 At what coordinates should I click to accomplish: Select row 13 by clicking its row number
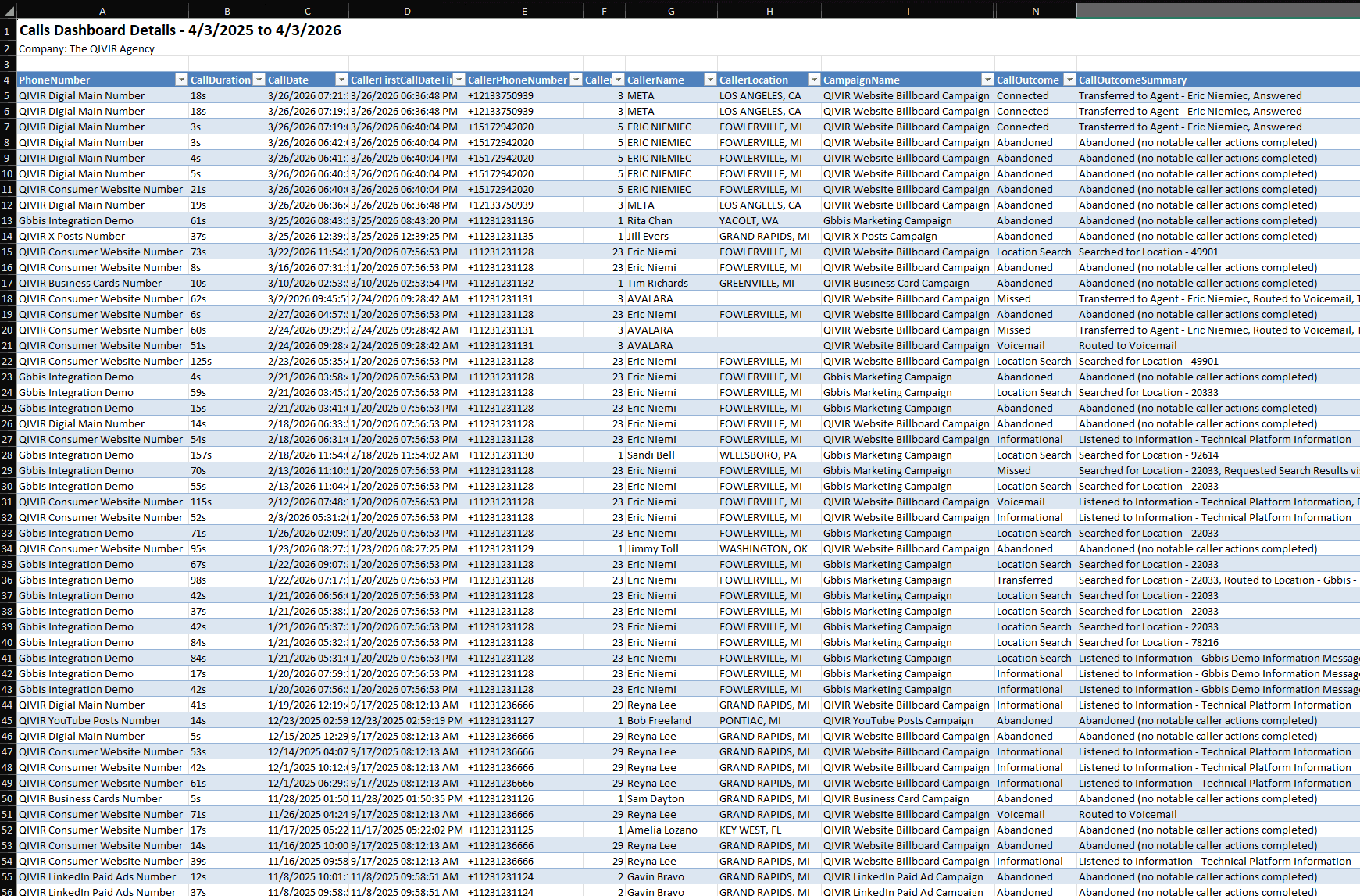(x=7, y=220)
